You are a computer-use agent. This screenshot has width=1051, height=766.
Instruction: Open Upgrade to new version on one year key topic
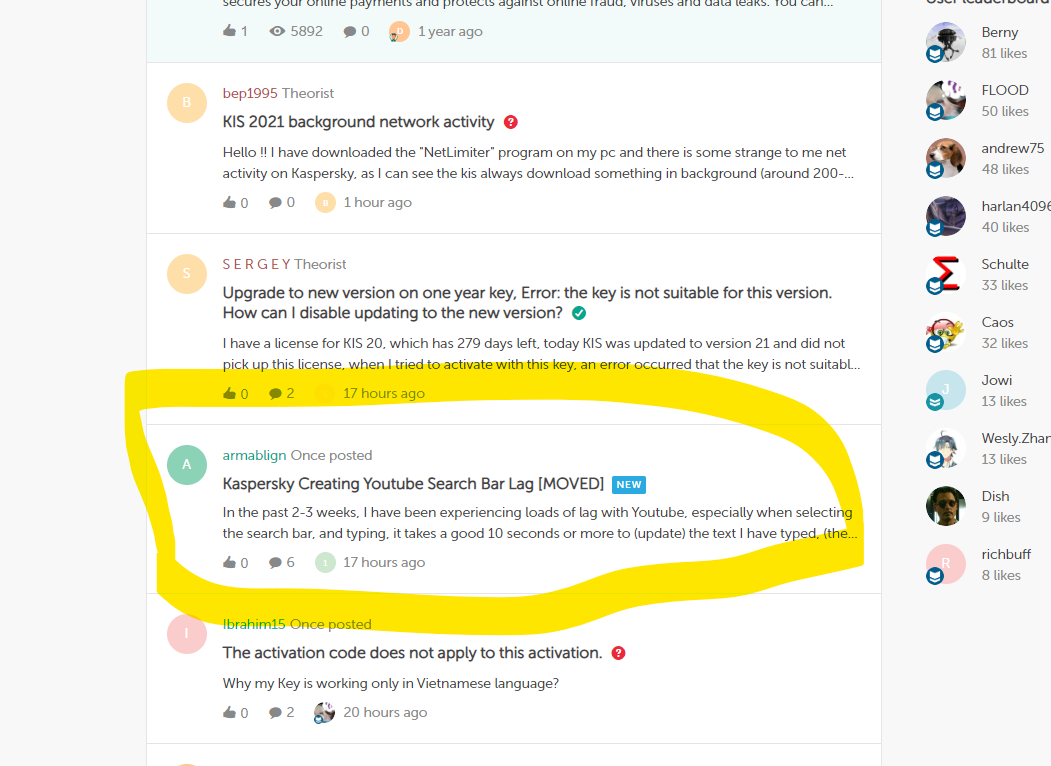(x=527, y=303)
